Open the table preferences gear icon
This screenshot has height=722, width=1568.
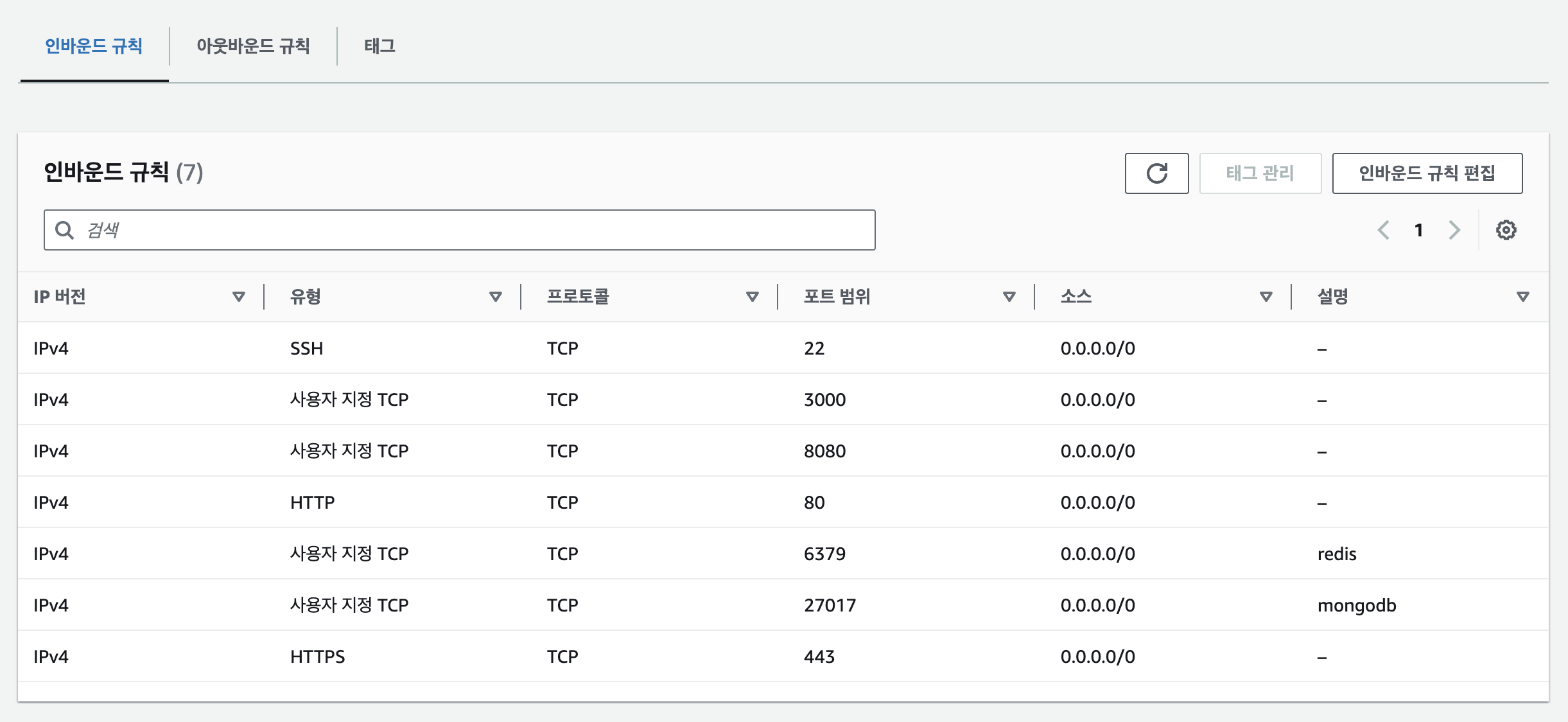pyautogui.click(x=1506, y=230)
